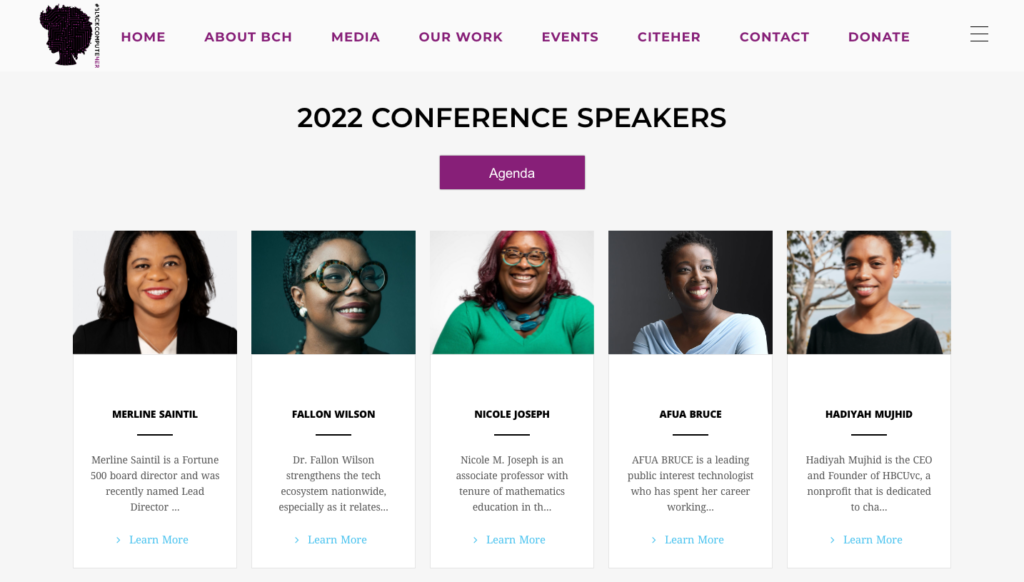The image size is (1024, 582).
Task: Open Nicole Joseph's speaker photo
Action: tap(512, 292)
